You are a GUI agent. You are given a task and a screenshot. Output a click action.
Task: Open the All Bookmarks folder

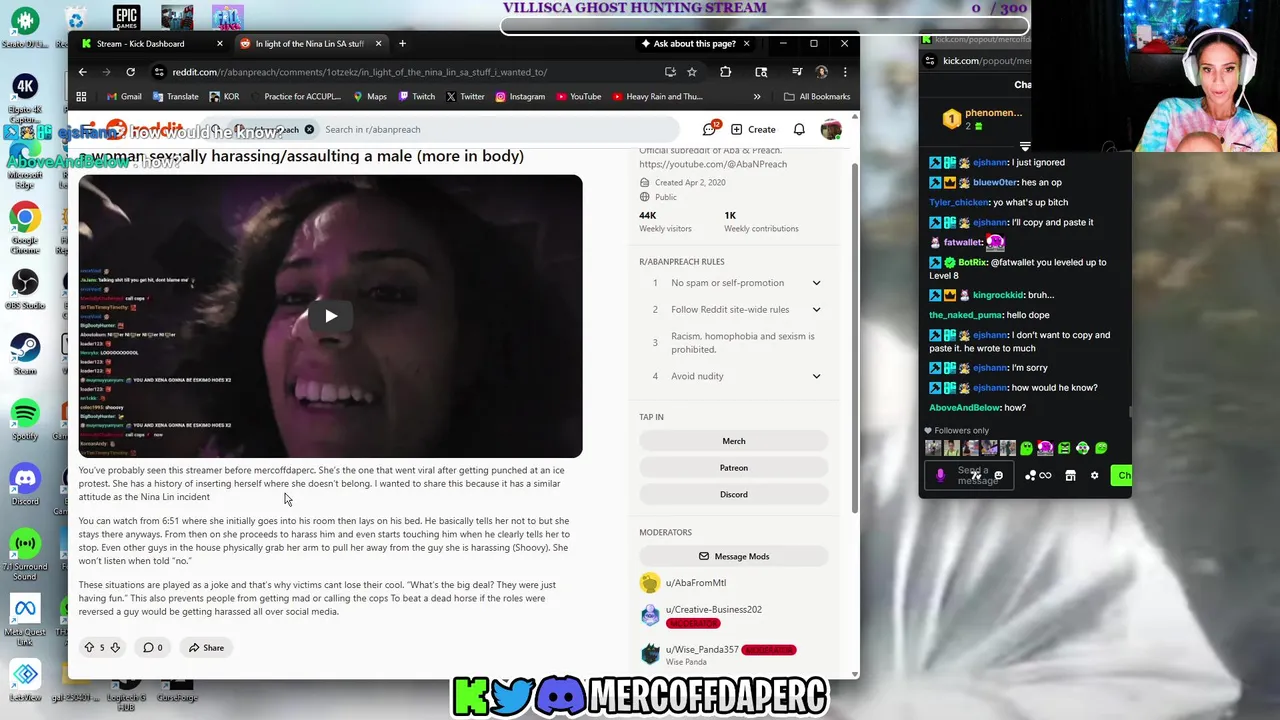click(x=817, y=97)
